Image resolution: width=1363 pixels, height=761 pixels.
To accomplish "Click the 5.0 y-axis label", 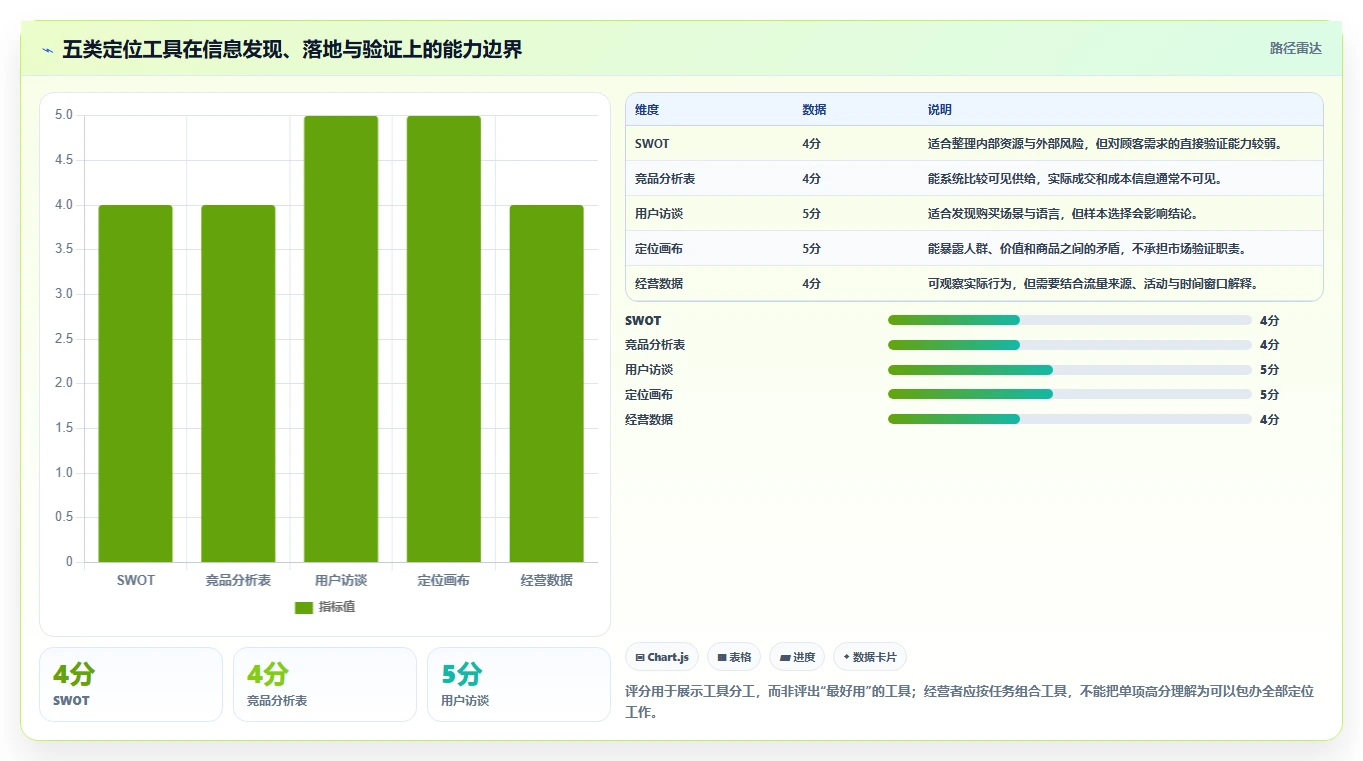I will point(64,115).
